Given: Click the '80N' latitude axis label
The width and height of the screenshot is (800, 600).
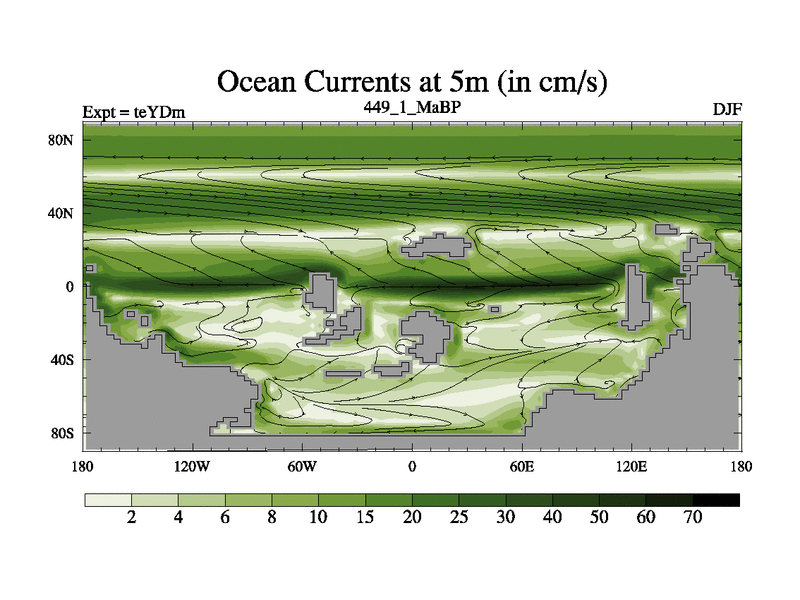Looking at the screenshot, I should 63,140.
